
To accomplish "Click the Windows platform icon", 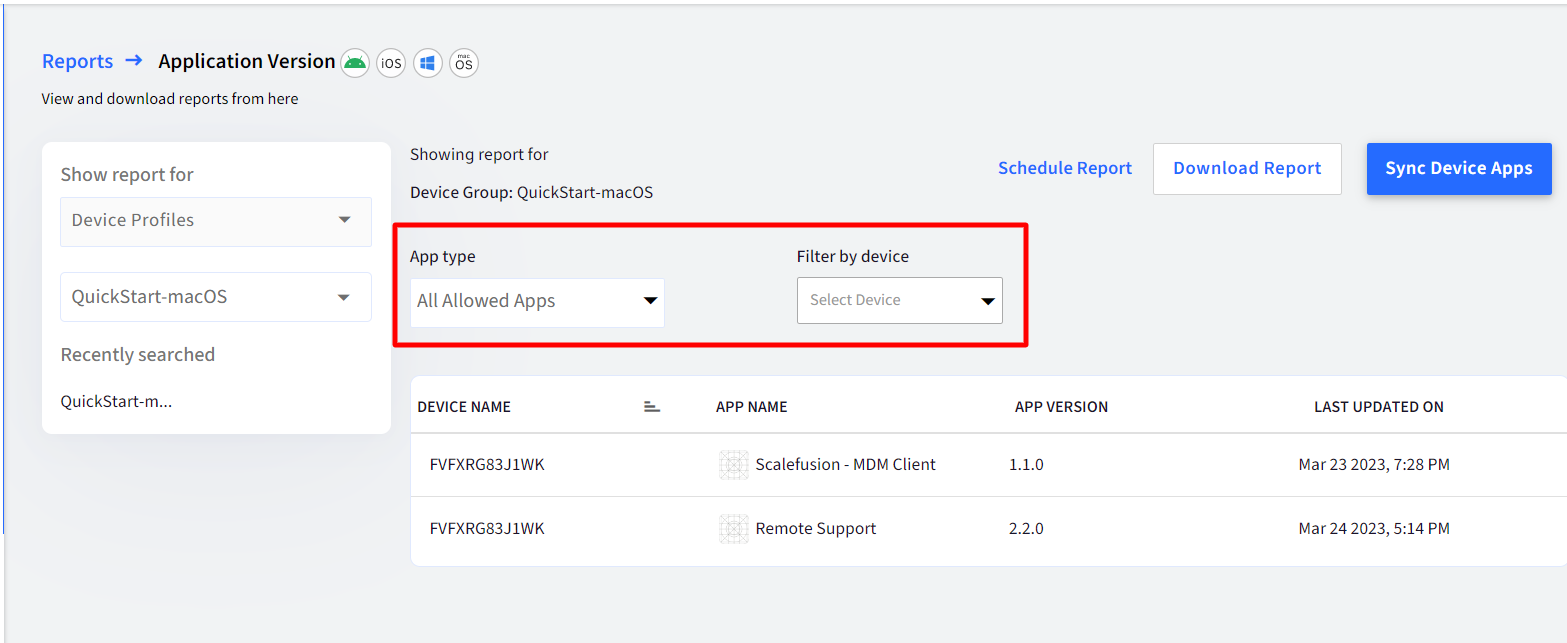I will click(428, 63).
